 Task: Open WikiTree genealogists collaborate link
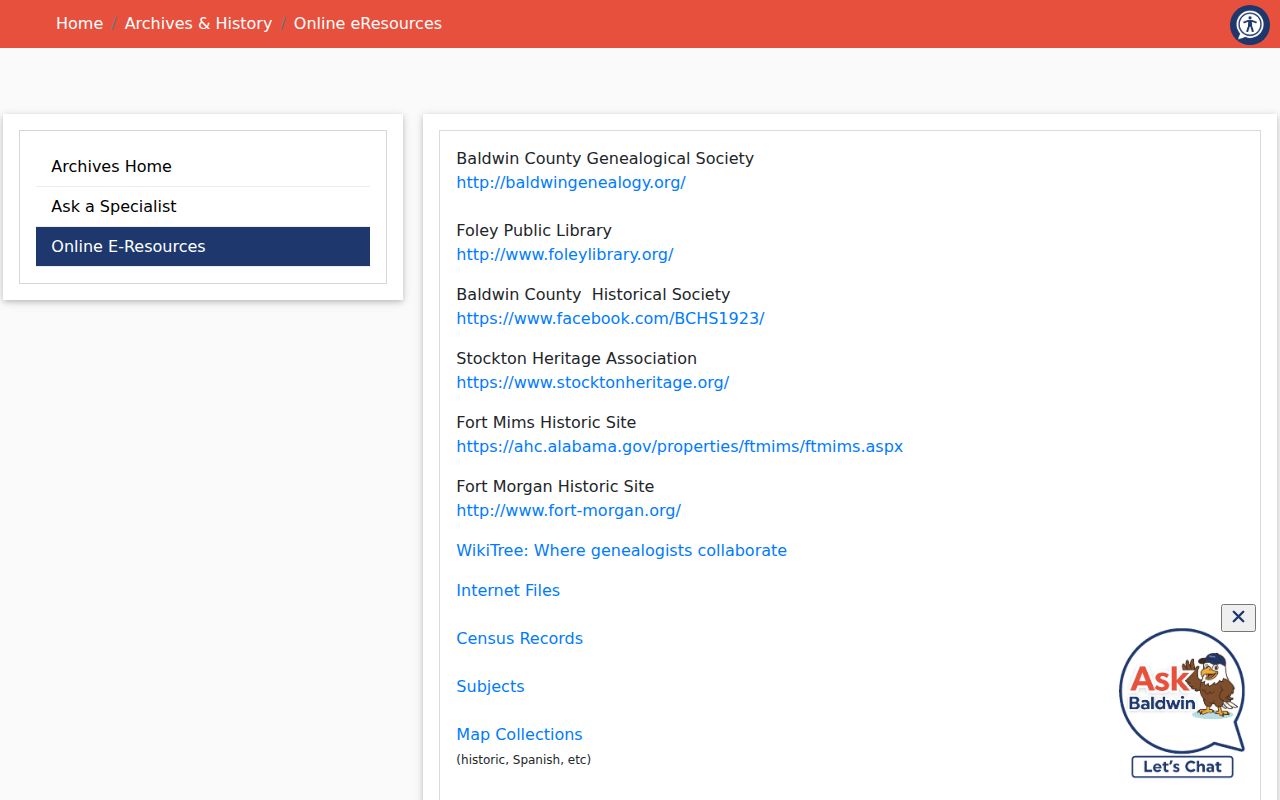pos(622,550)
